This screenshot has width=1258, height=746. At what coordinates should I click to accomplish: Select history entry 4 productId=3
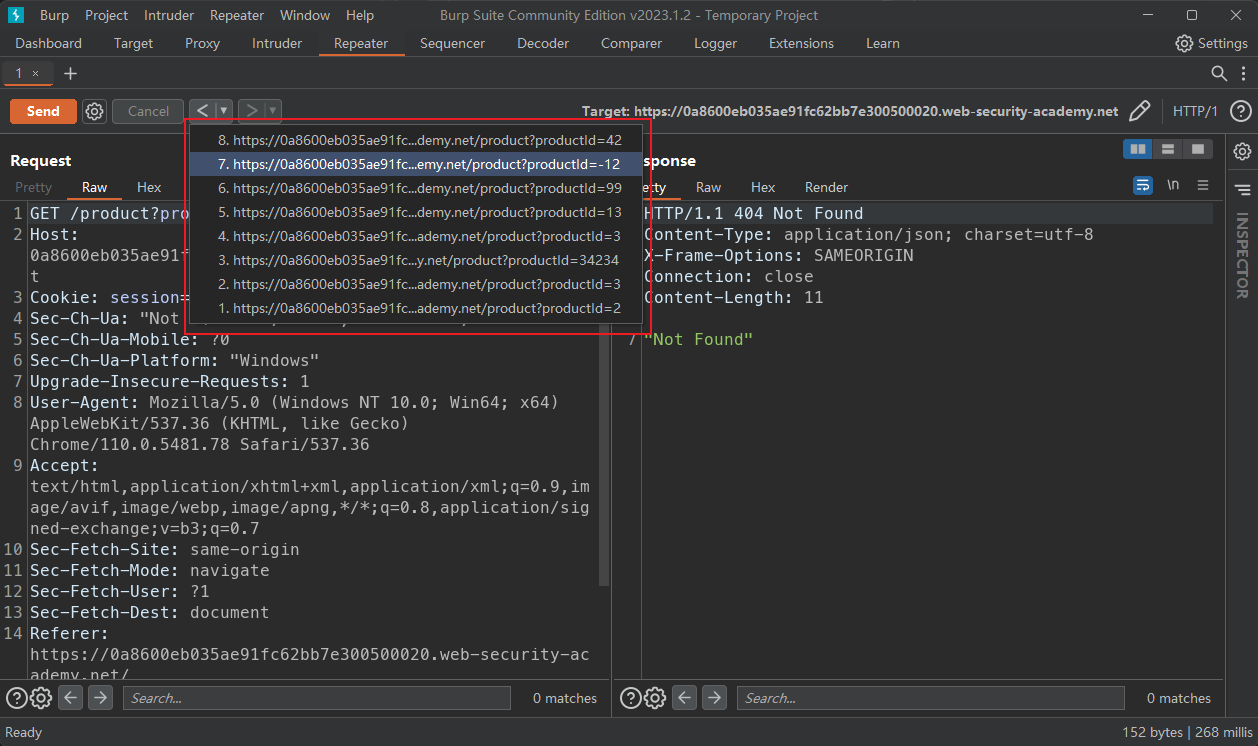(x=416, y=236)
